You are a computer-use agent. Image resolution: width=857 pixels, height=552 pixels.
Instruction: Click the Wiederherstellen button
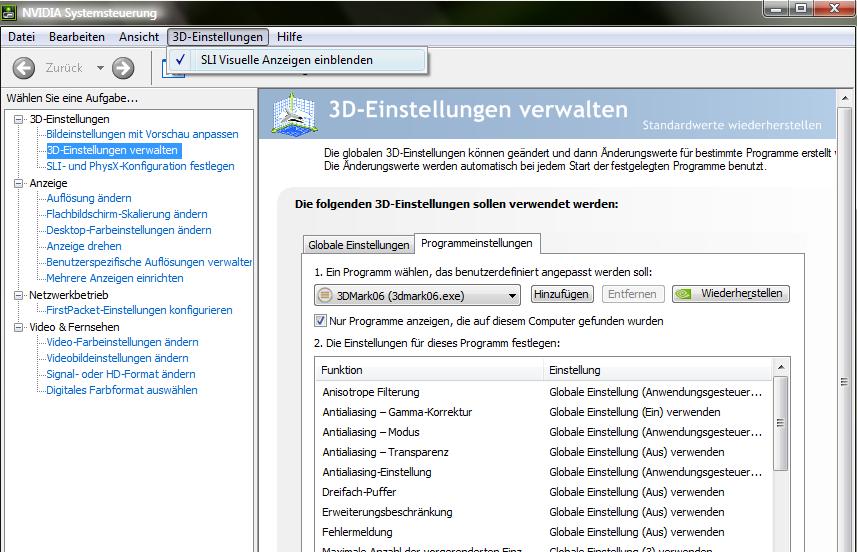coord(731,293)
